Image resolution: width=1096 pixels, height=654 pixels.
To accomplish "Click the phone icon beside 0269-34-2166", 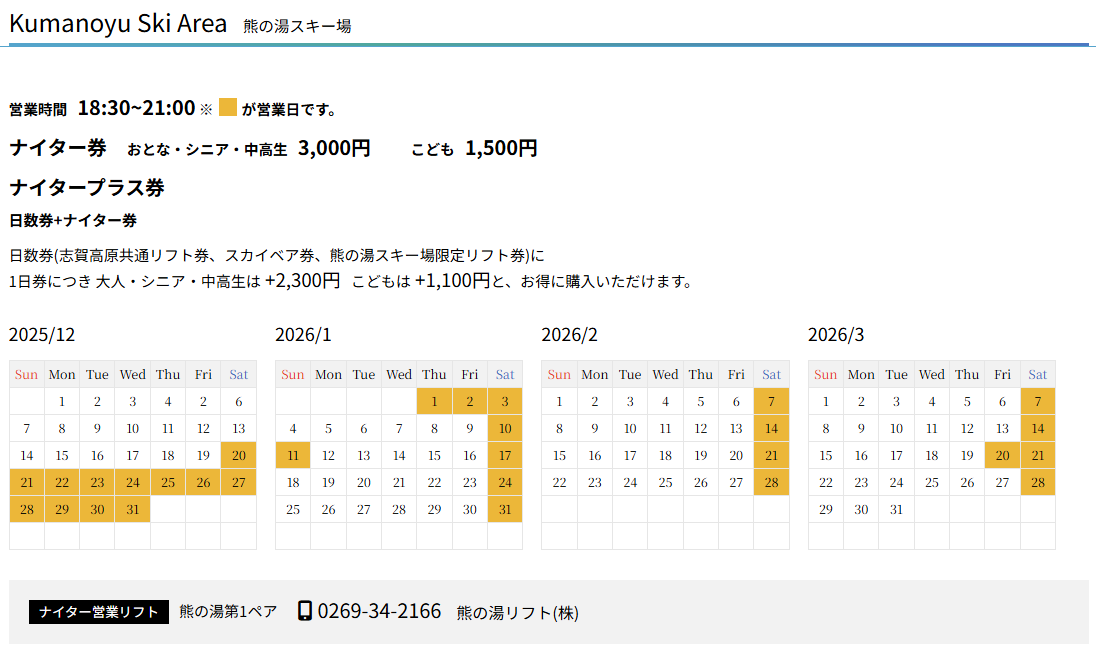I will [x=305, y=610].
